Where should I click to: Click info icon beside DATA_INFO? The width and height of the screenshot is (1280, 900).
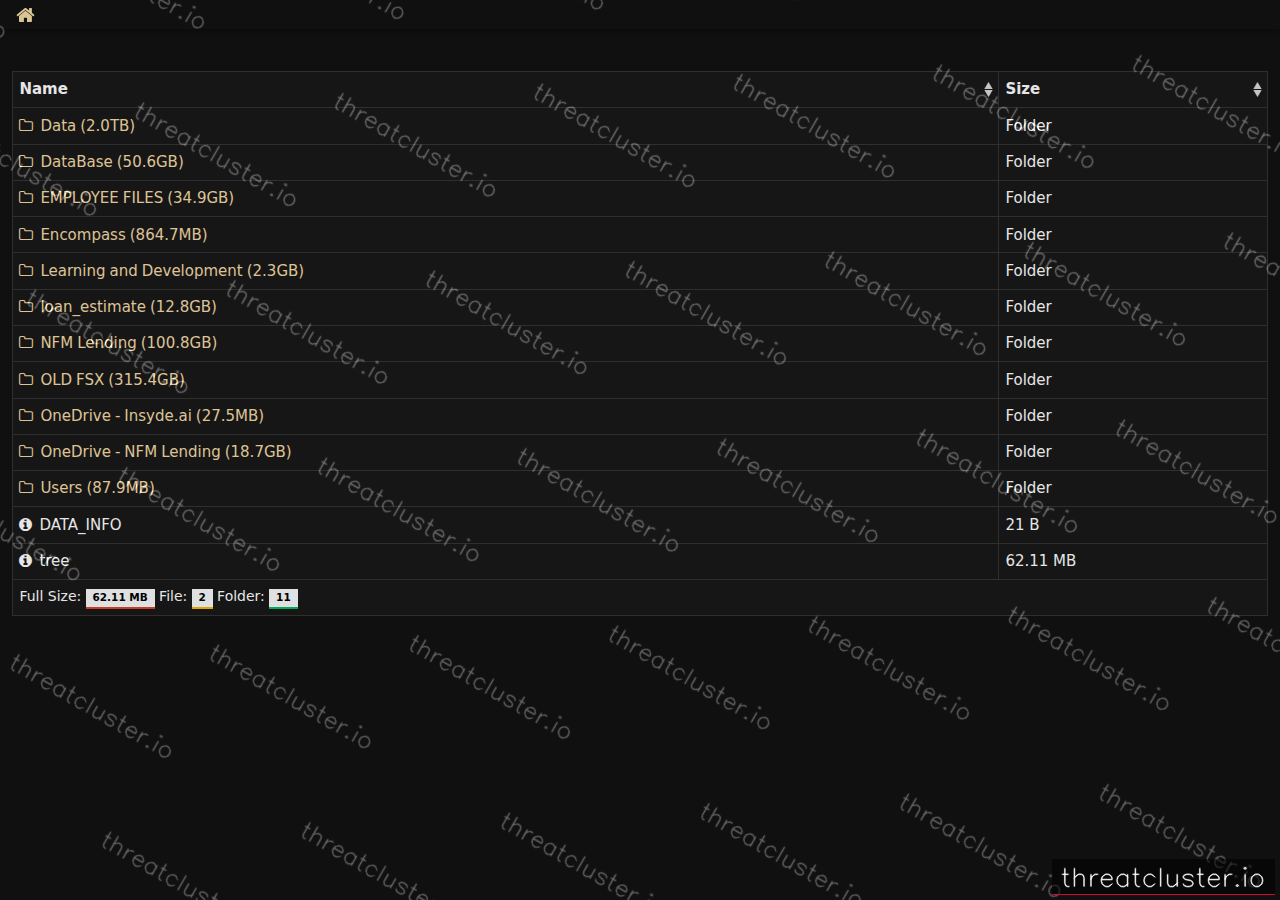point(26,525)
